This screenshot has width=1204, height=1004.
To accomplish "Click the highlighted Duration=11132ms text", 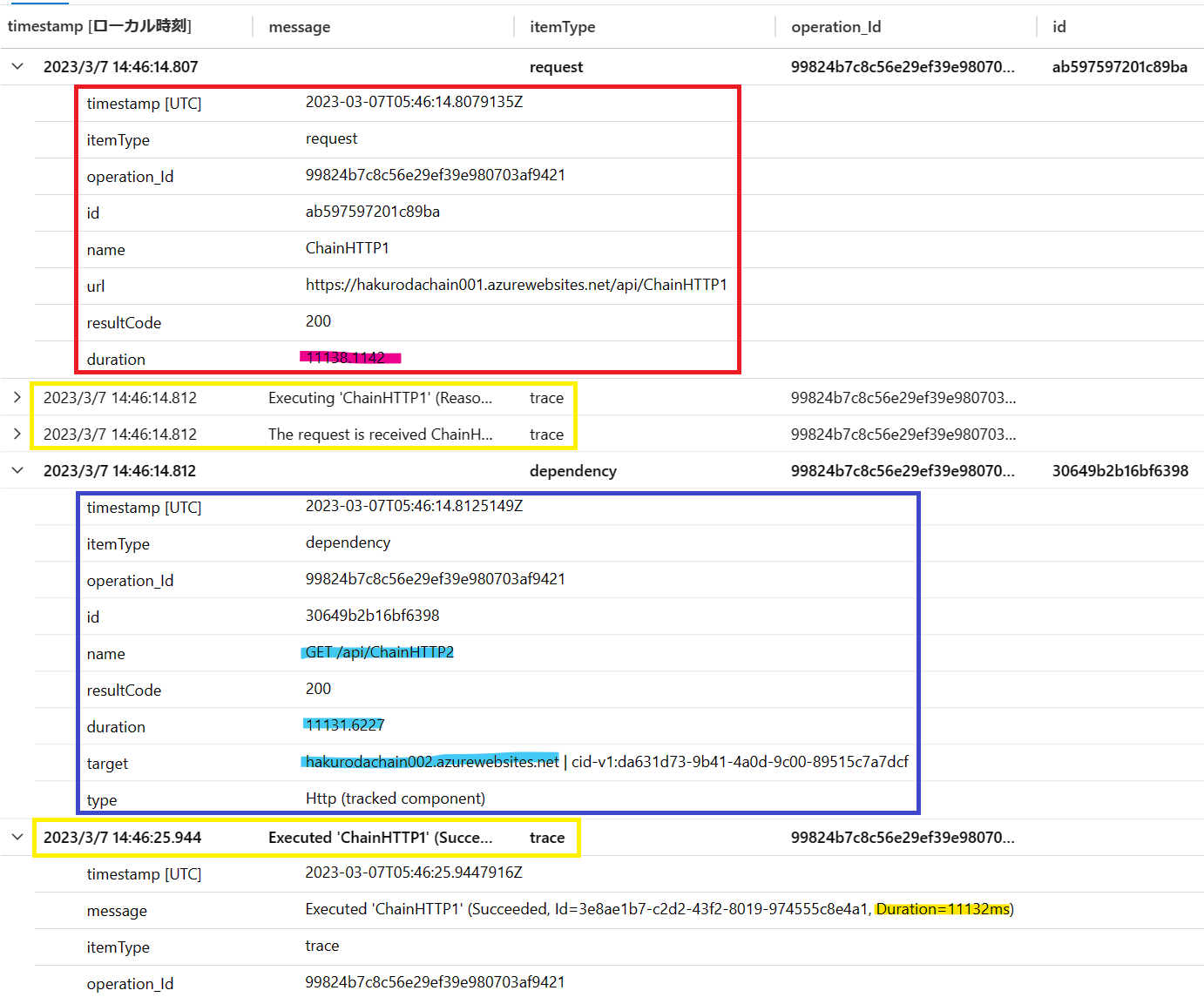I will (x=943, y=909).
